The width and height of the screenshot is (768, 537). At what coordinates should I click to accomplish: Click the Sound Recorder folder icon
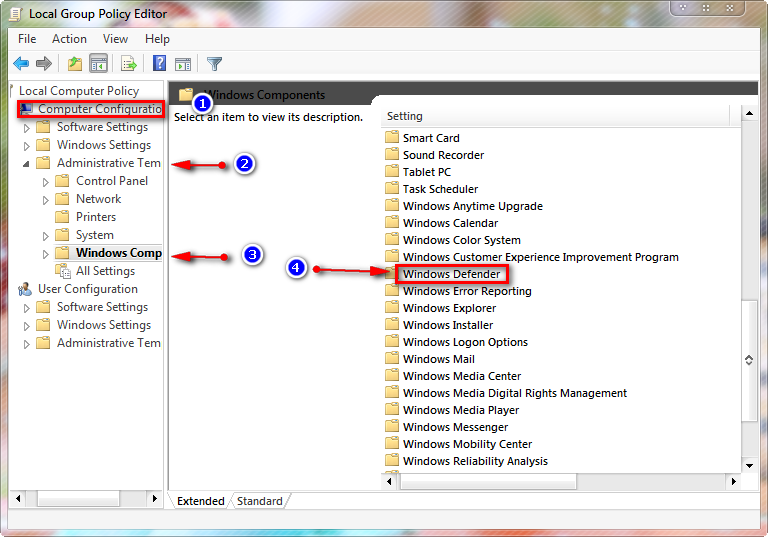(392, 154)
